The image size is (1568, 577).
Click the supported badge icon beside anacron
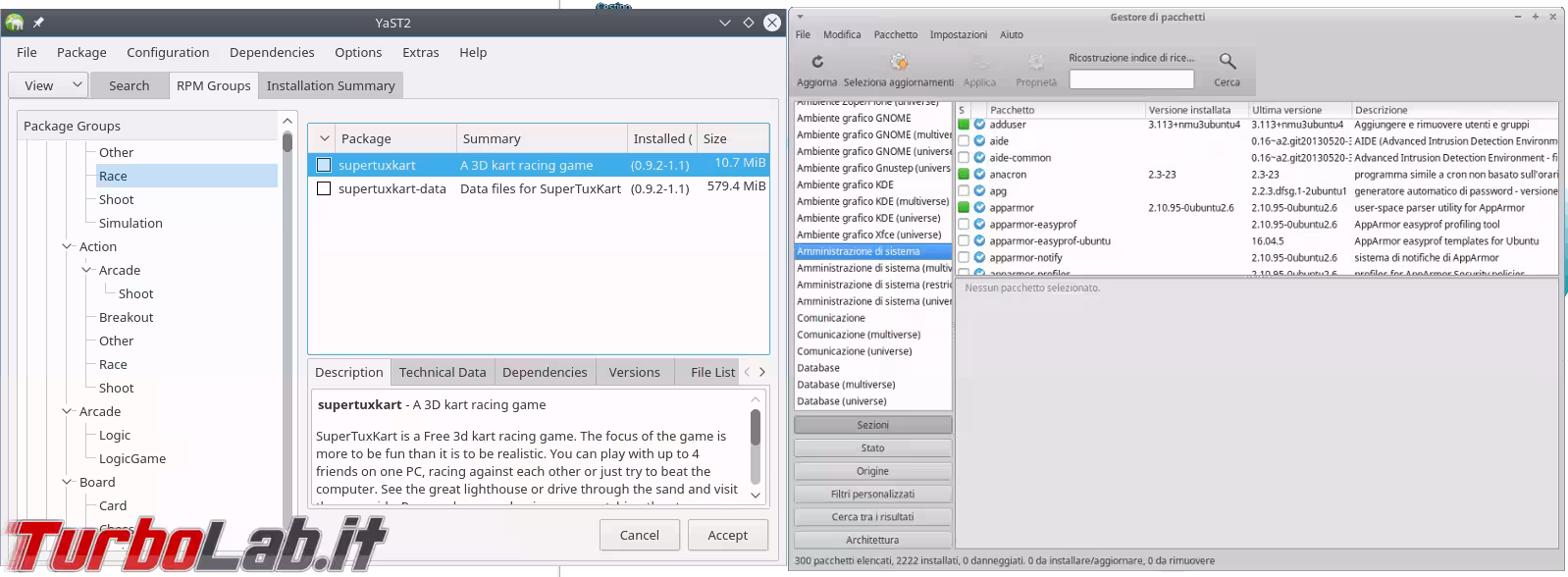(x=979, y=175)
